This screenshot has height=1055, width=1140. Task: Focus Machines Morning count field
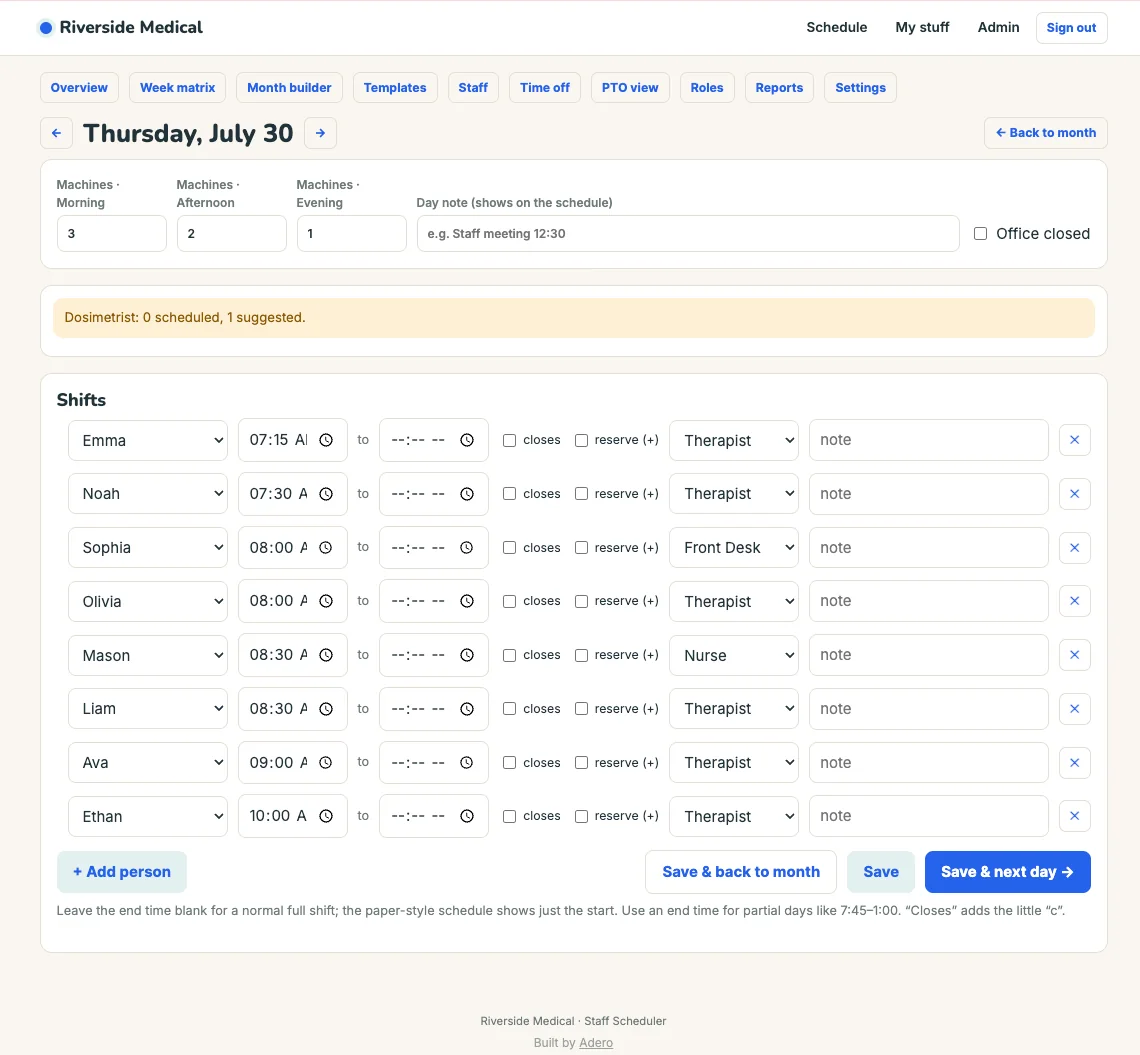[111, 233]
